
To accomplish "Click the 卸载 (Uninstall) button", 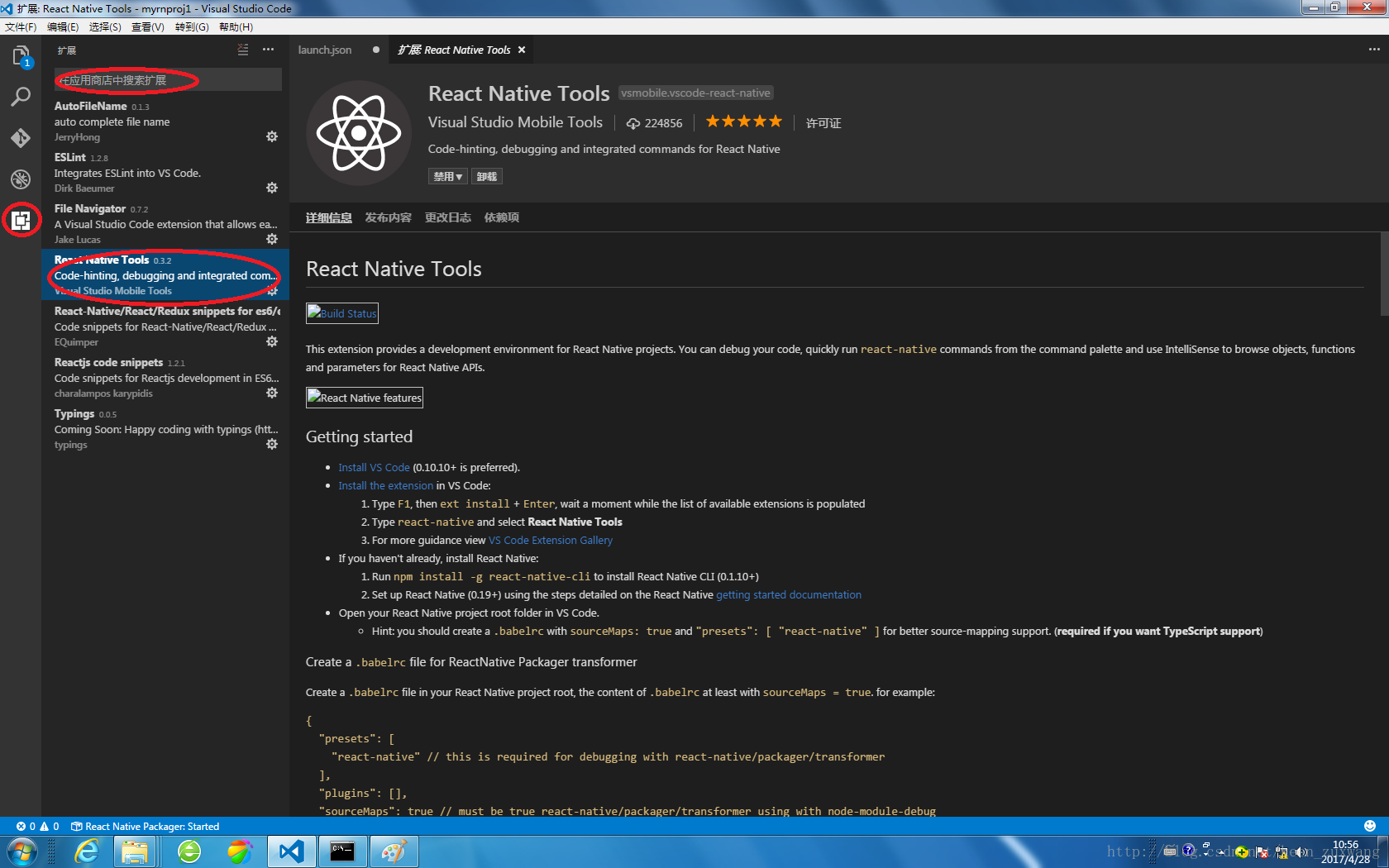I will click(x=487, y=176).
